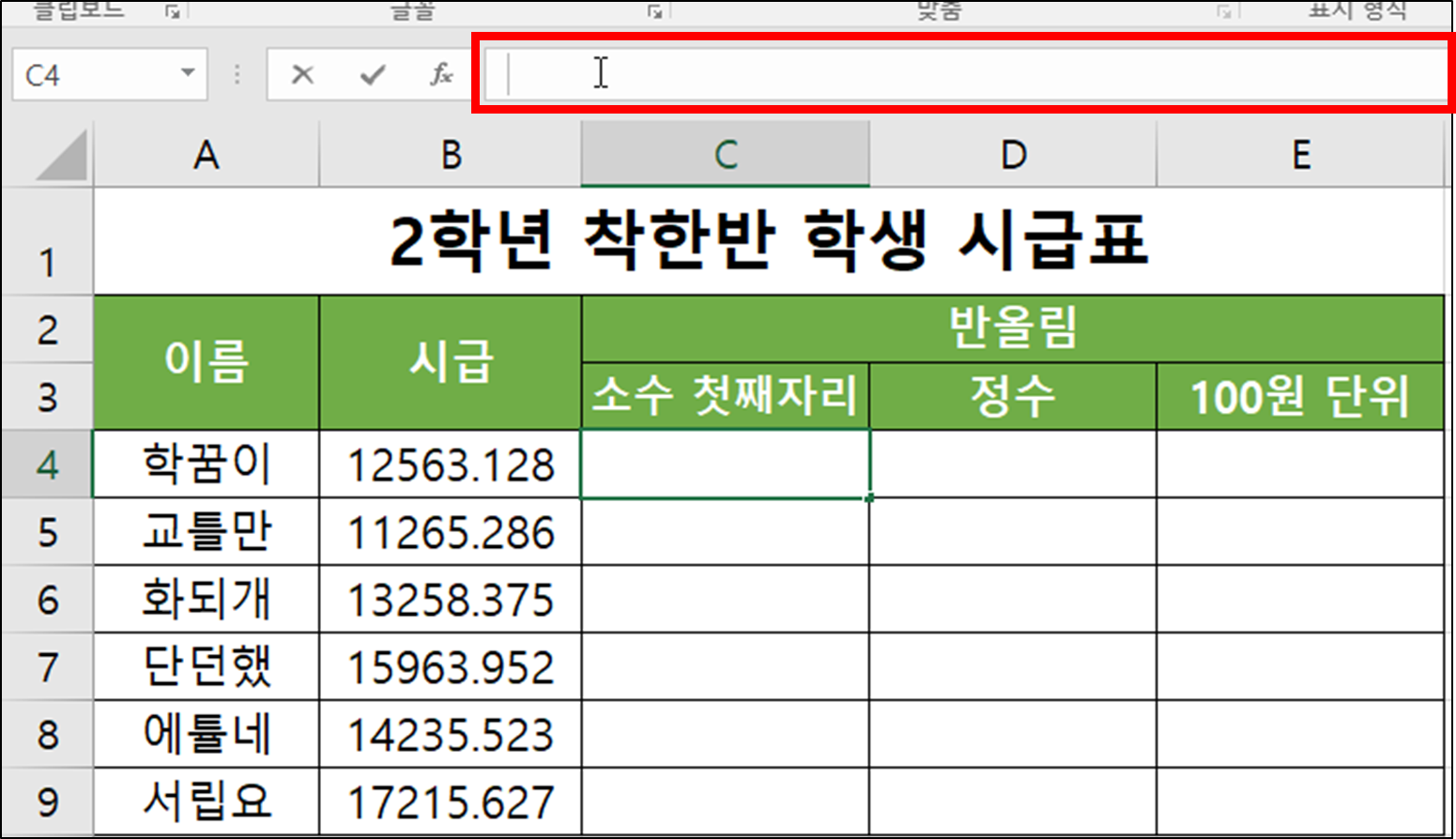Viewport: 1456px width, 839px height.
Task: Select column C header
Action: click(x=725, y=155)
